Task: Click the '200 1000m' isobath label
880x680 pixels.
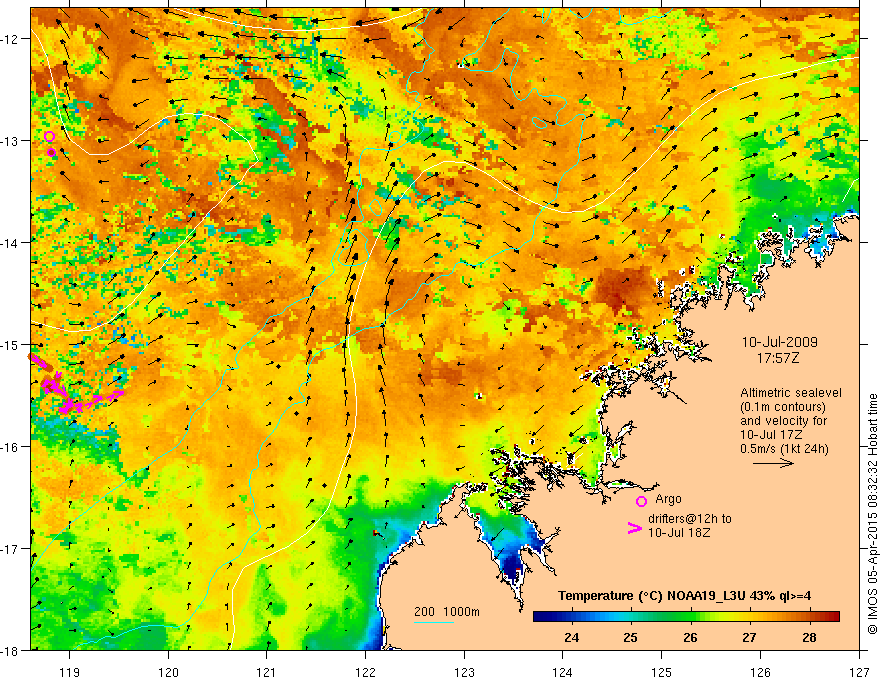Action: (447, 612)
